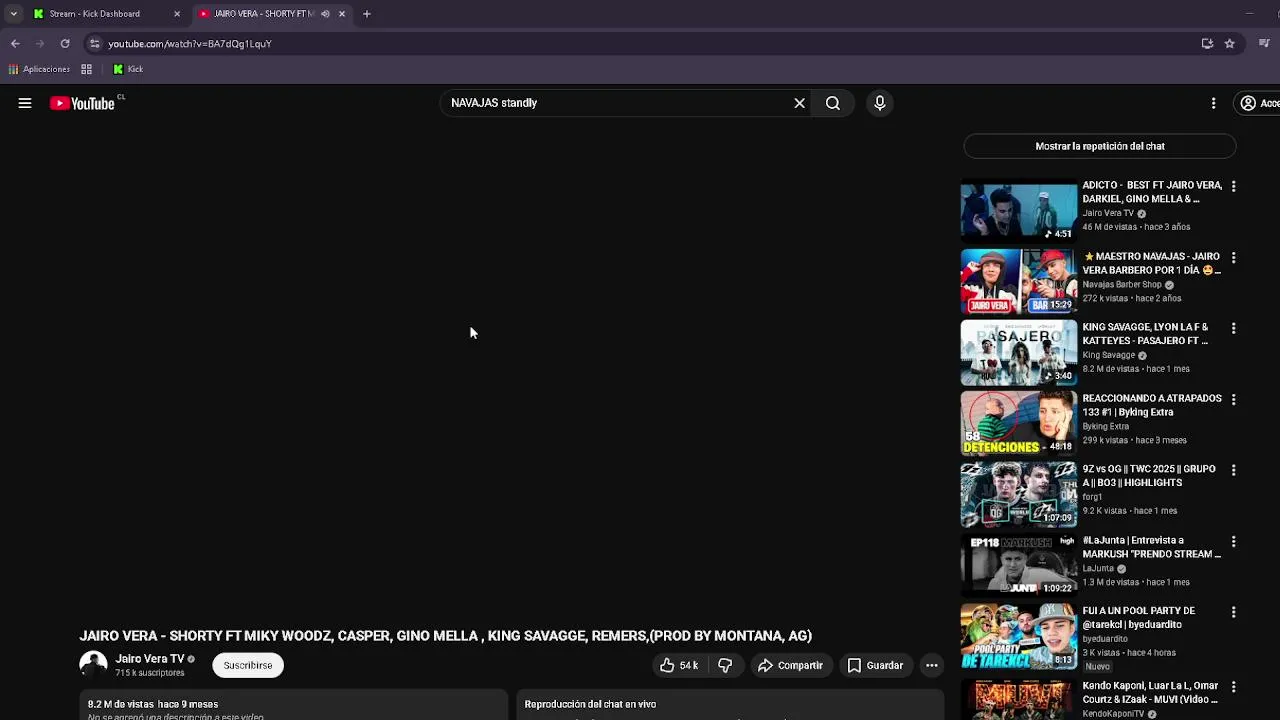
Task: Dislike the video with thumbs-down
Action: [725, 665]
